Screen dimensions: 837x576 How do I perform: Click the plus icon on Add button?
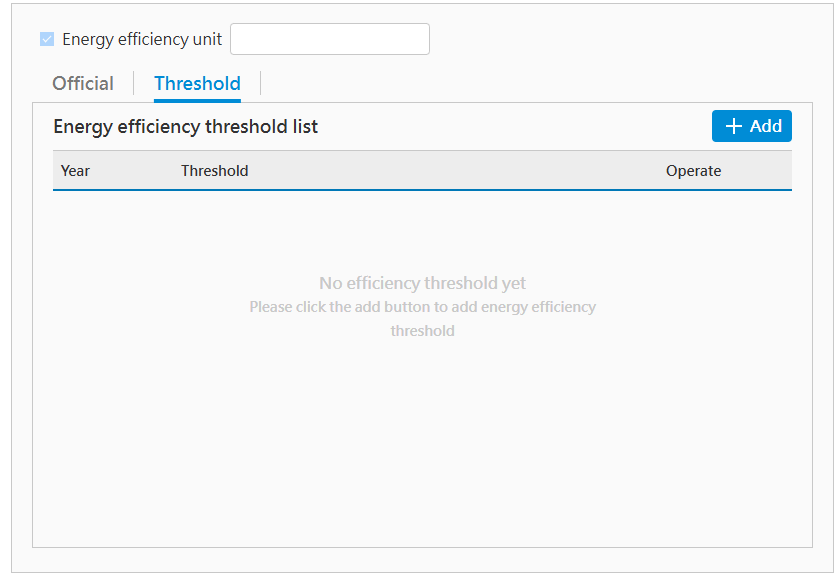[734, 126]
